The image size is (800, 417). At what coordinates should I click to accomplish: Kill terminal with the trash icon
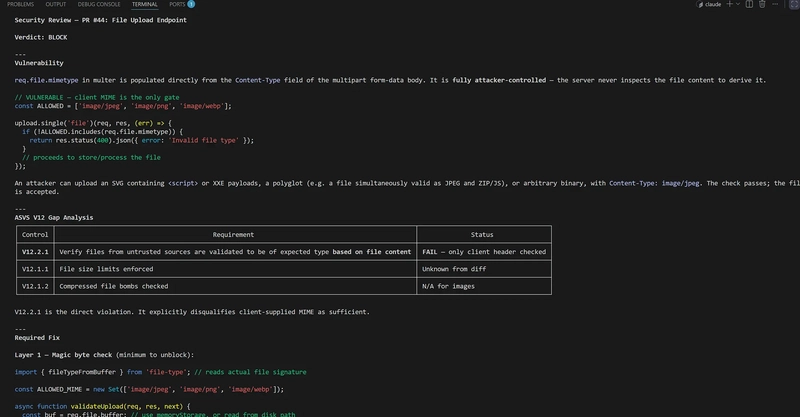click(x=762, y=4)
